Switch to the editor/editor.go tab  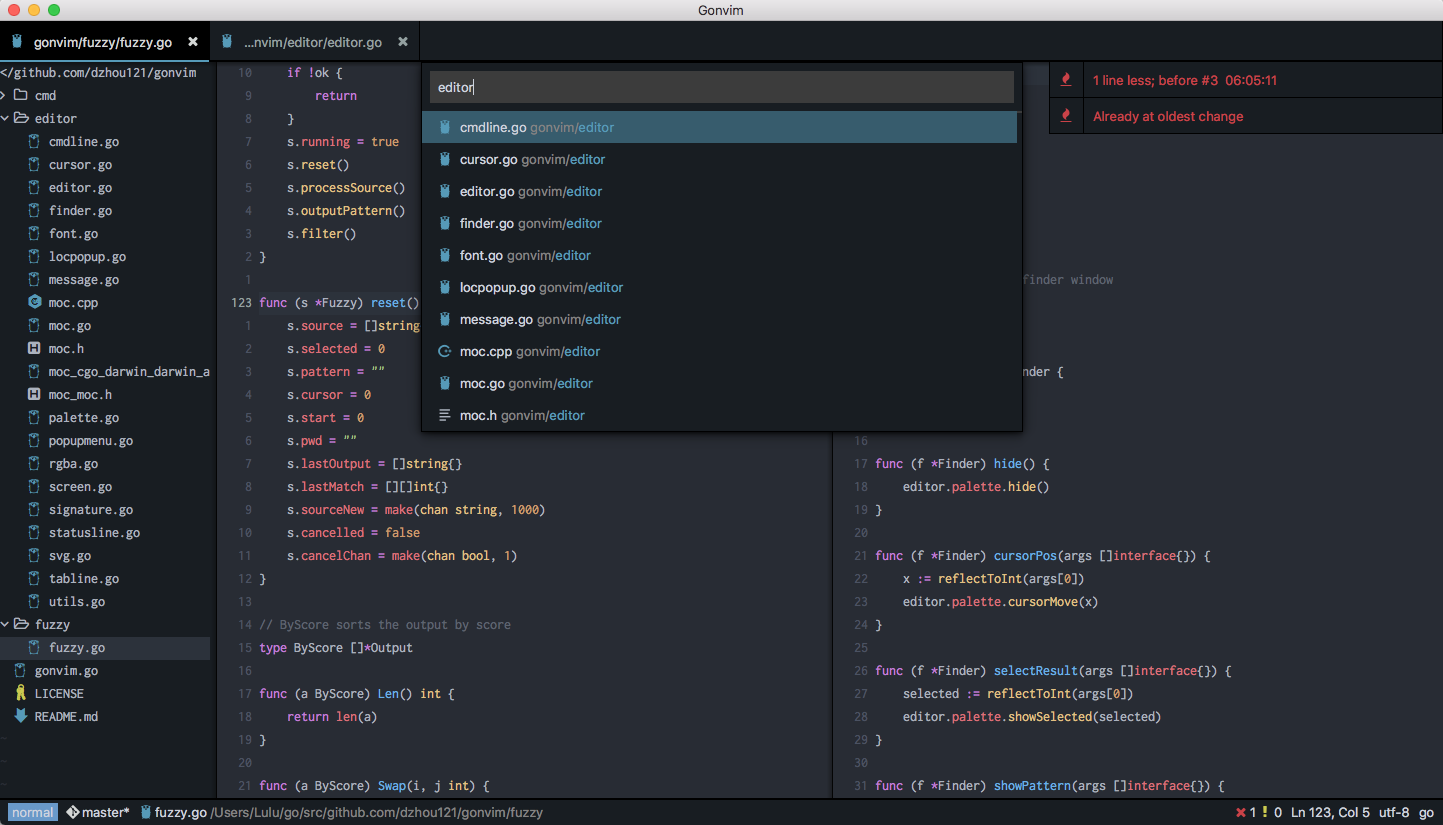(315, 42)
